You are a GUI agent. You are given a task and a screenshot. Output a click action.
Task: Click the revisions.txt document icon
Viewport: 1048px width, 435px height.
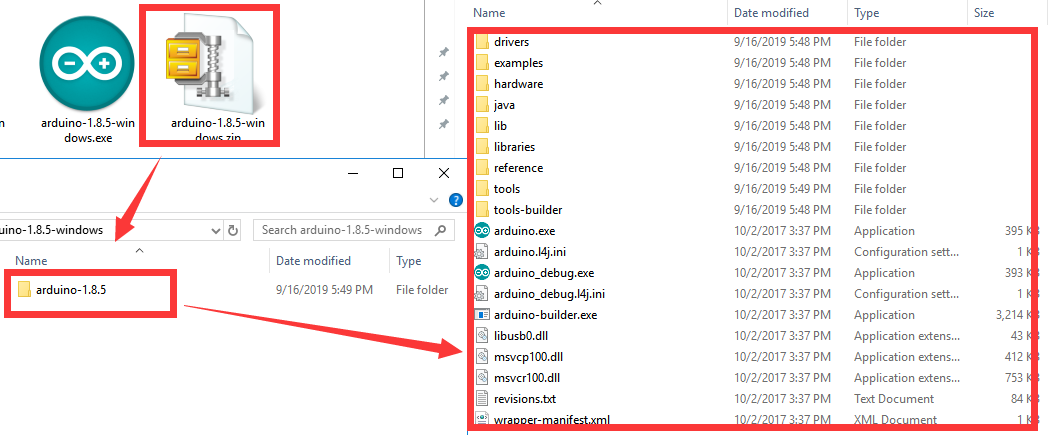click(483, 399)
